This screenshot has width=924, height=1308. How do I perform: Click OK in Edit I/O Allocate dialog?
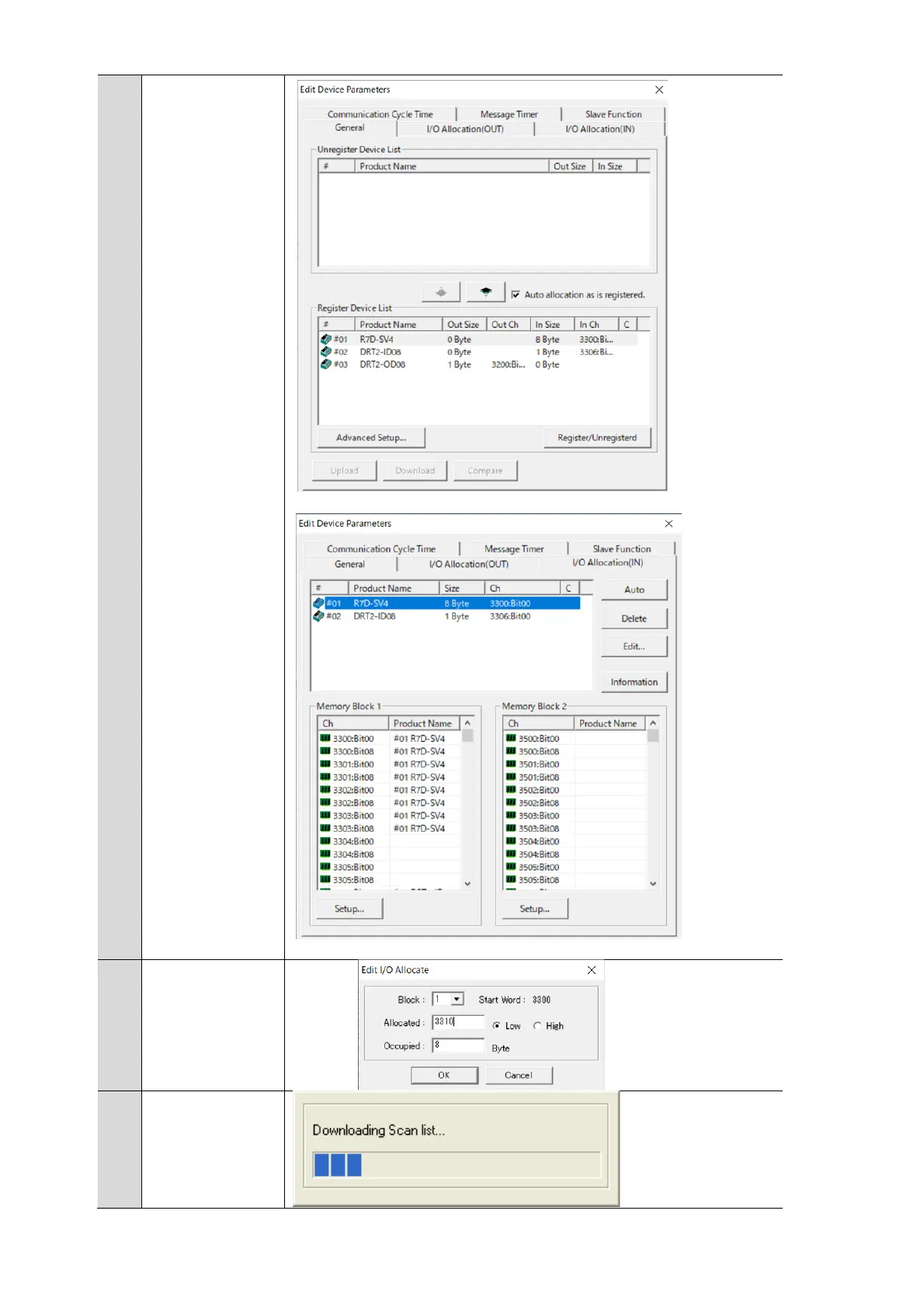444,1076
